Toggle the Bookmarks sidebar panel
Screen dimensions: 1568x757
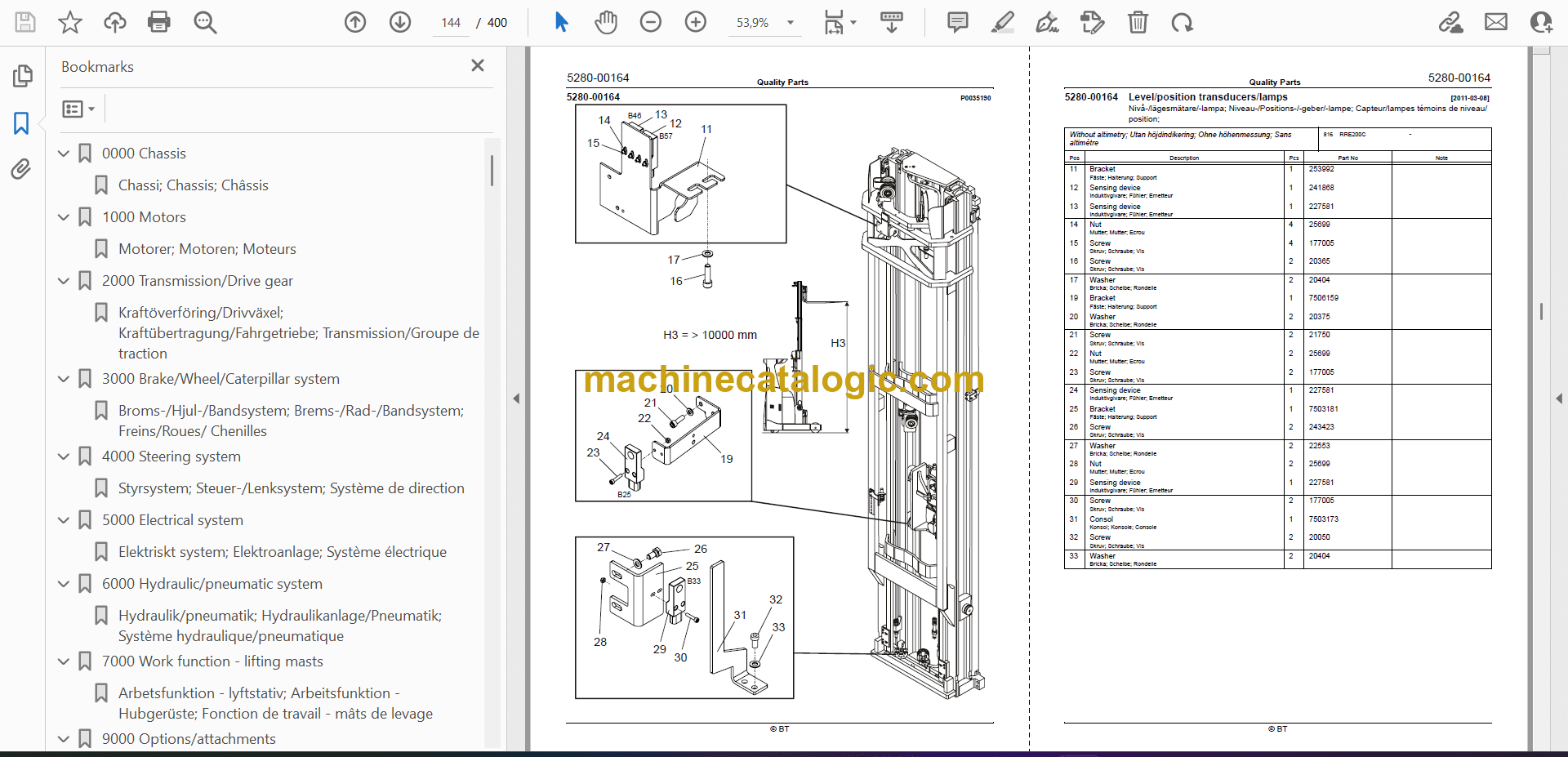click(x=22, y=123)
